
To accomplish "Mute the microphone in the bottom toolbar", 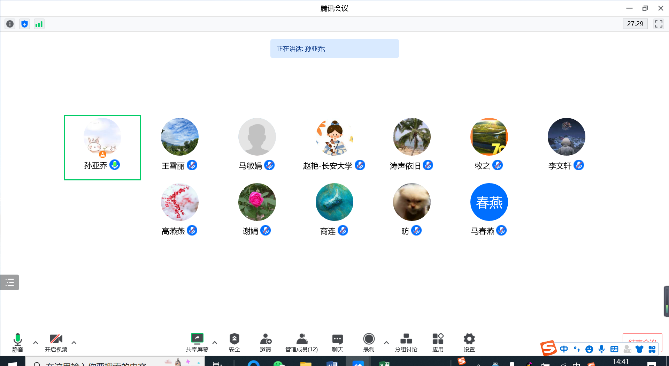I will [17, 342].
